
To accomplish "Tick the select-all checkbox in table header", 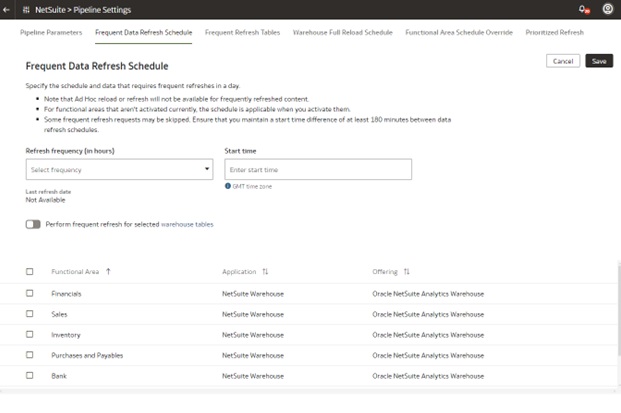I will 30,271.
